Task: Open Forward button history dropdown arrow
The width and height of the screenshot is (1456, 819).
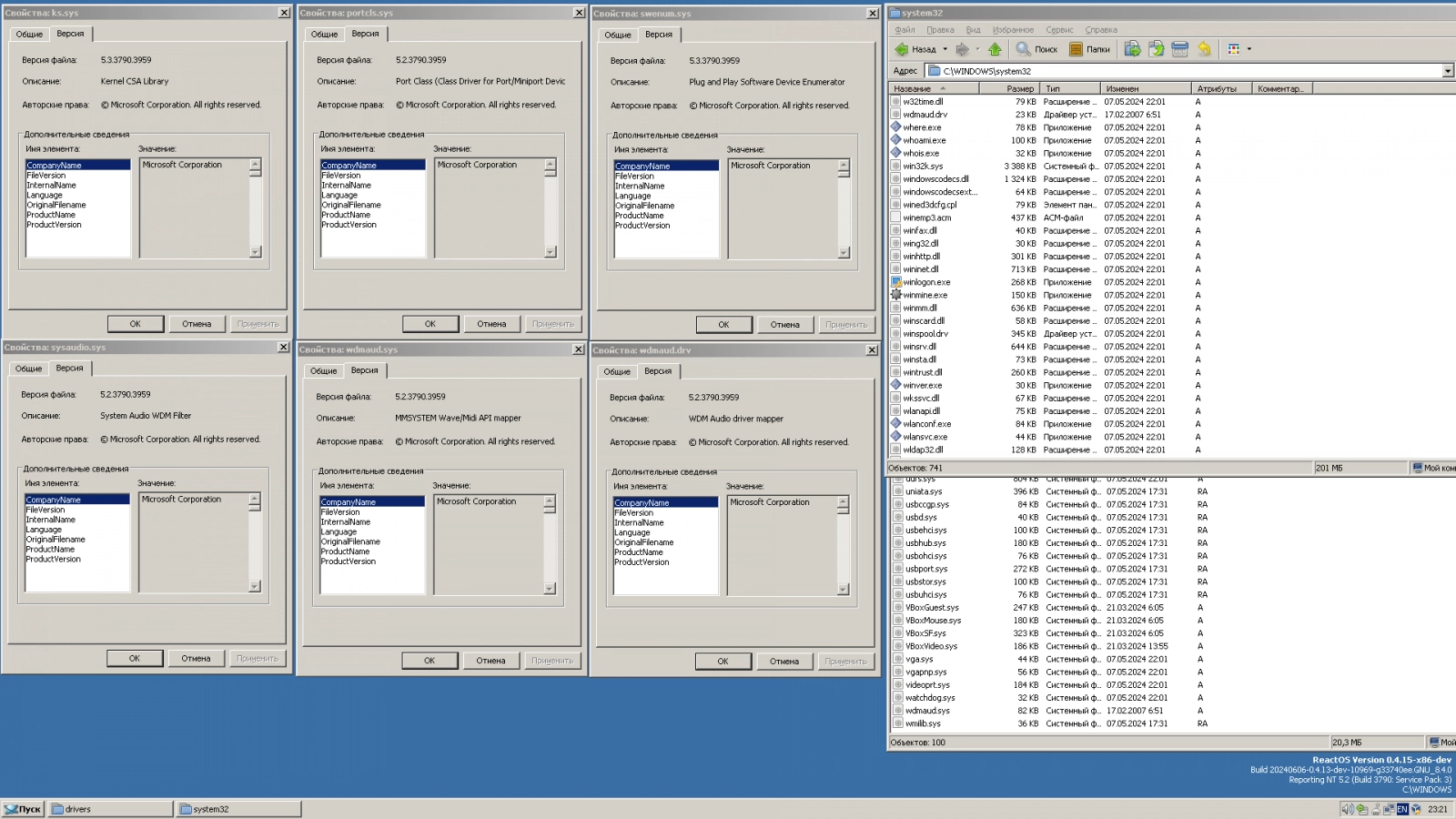Action: click(977, 49)
